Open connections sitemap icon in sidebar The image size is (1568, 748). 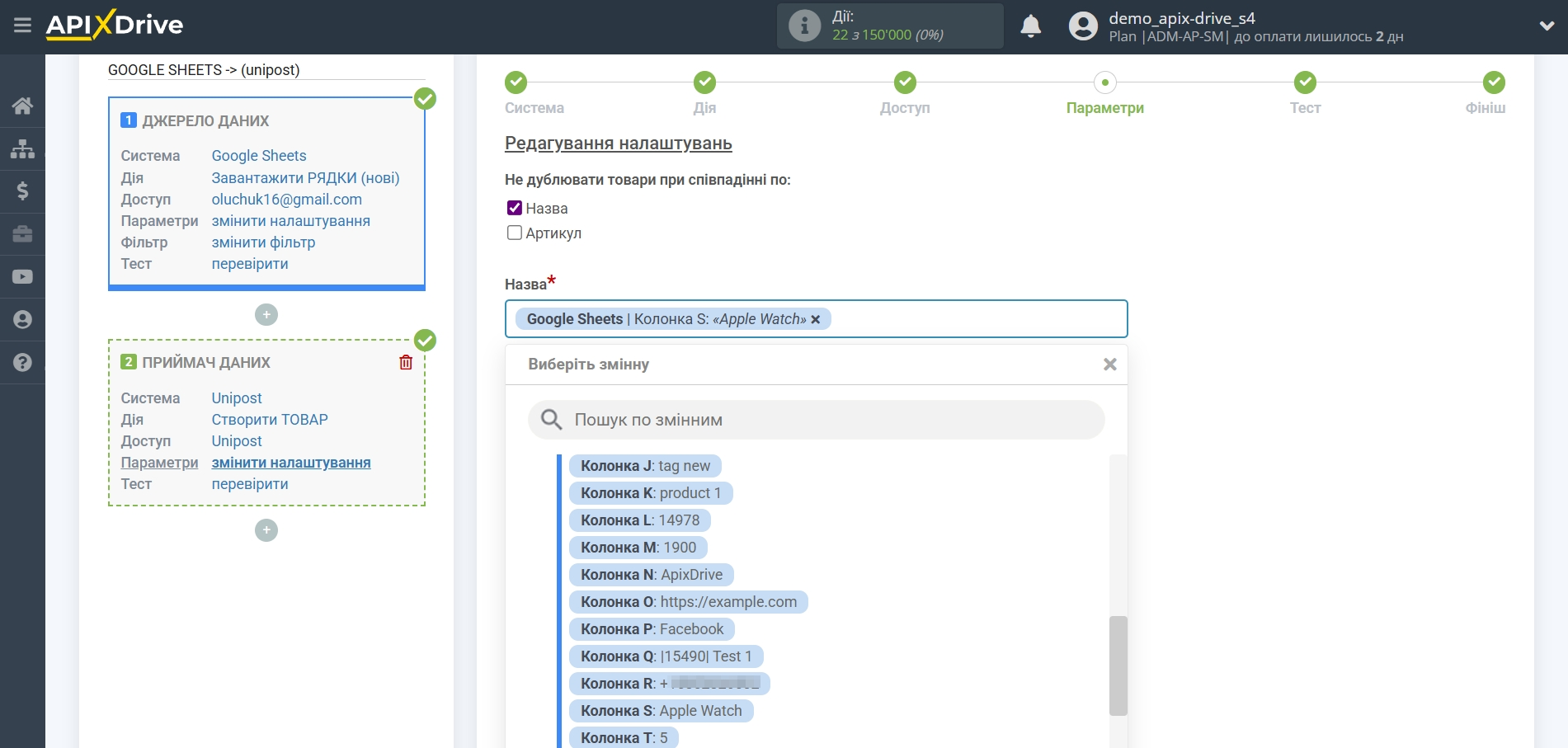22,148
